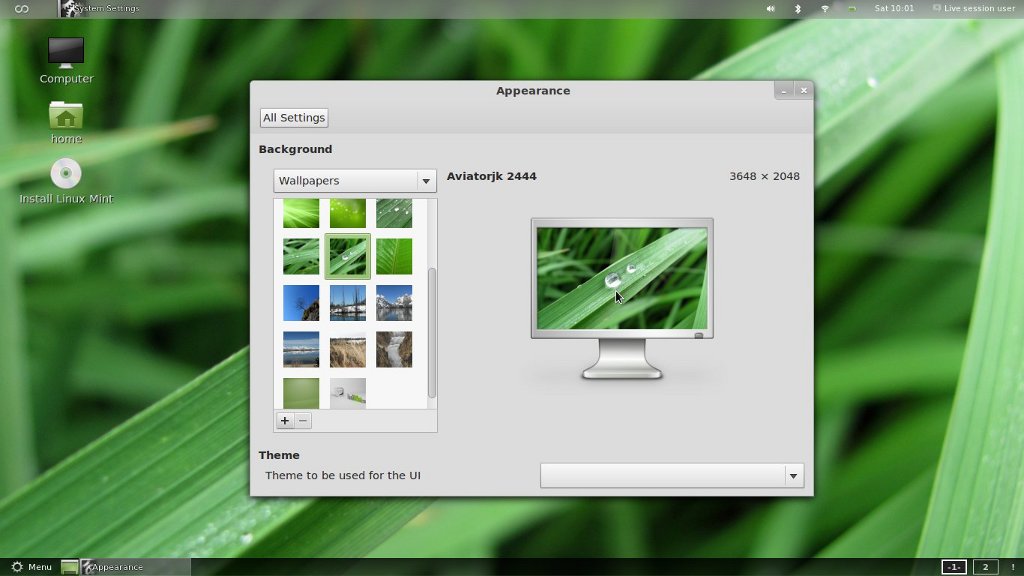Select the highlighted water drop leaf thumbnail
This screenshot has height=576, width=1024.
347,256
